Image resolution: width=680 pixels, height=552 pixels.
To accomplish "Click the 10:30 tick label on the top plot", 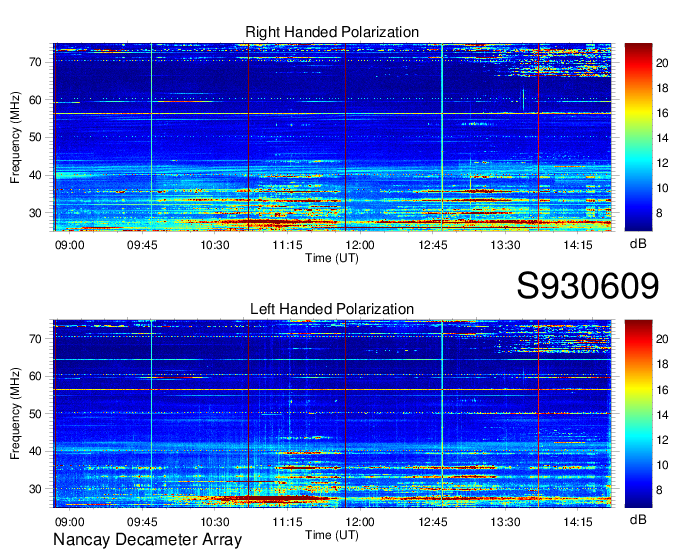I will tap(215, 245).
